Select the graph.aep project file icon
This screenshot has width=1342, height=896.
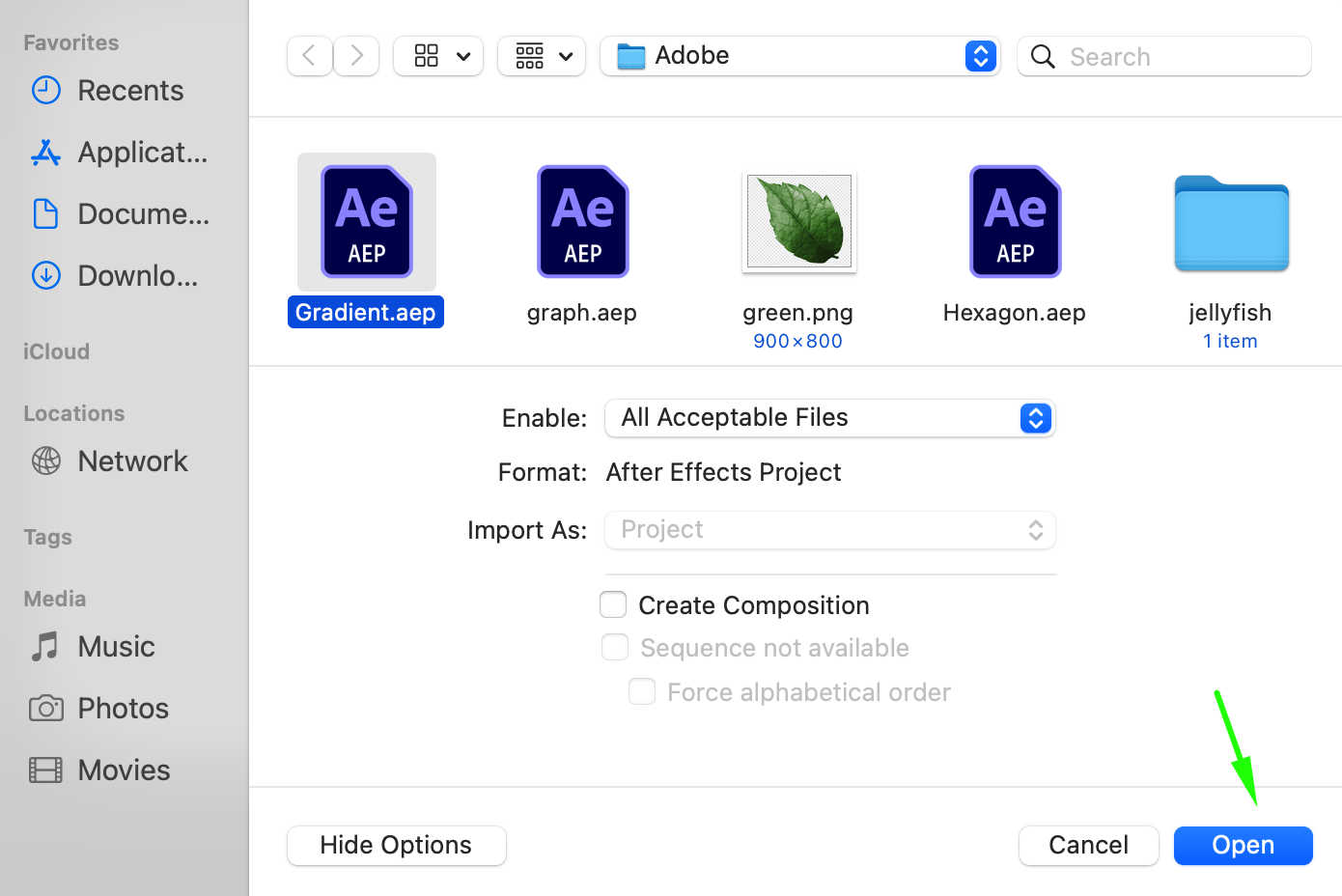pos(583,222)
